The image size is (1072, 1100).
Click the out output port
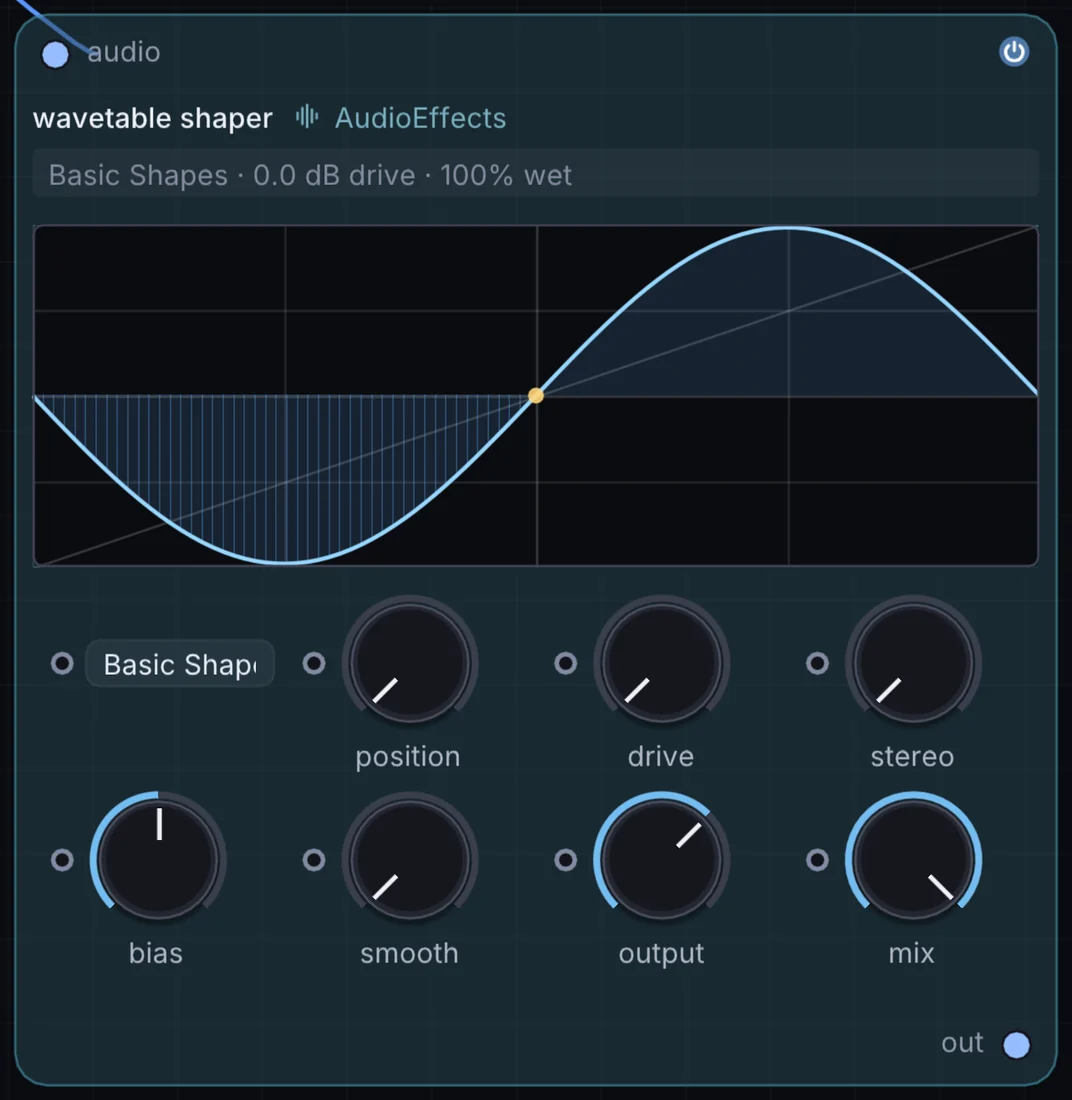[1016, 1045]
